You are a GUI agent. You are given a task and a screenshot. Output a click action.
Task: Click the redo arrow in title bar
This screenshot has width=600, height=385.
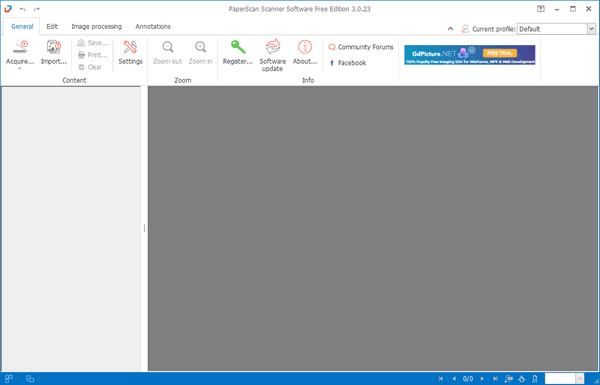pyautogui.click(x=36, y=9)
